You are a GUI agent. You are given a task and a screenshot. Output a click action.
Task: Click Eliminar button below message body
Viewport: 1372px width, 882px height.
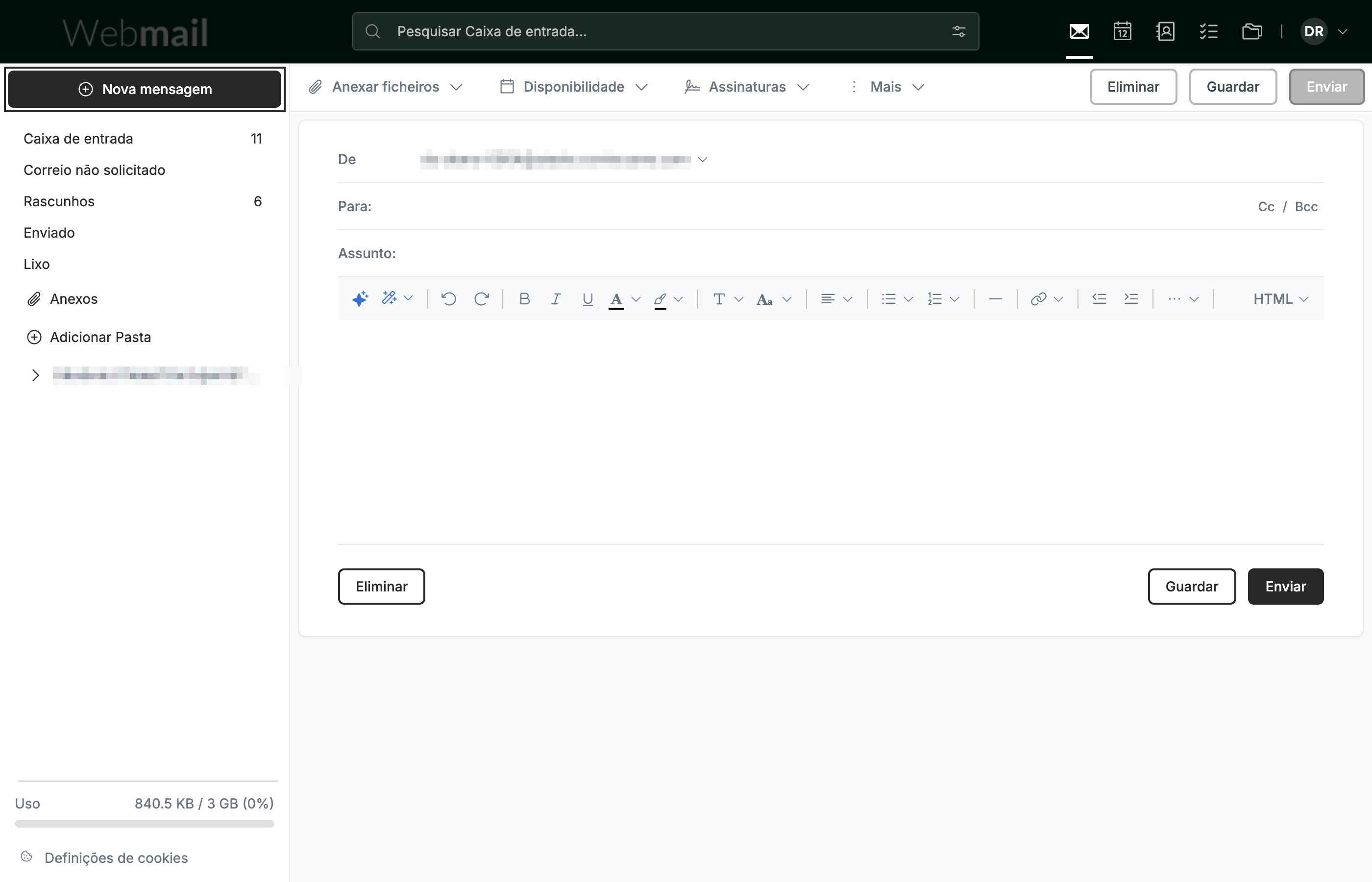click(381, 587)
